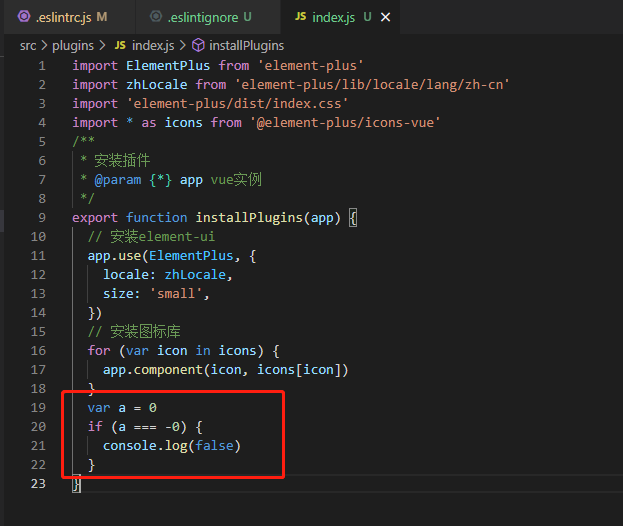Click 'ElementPlus' in the line 1 import
Screen dimensions: 623x526
click(168, 66)
